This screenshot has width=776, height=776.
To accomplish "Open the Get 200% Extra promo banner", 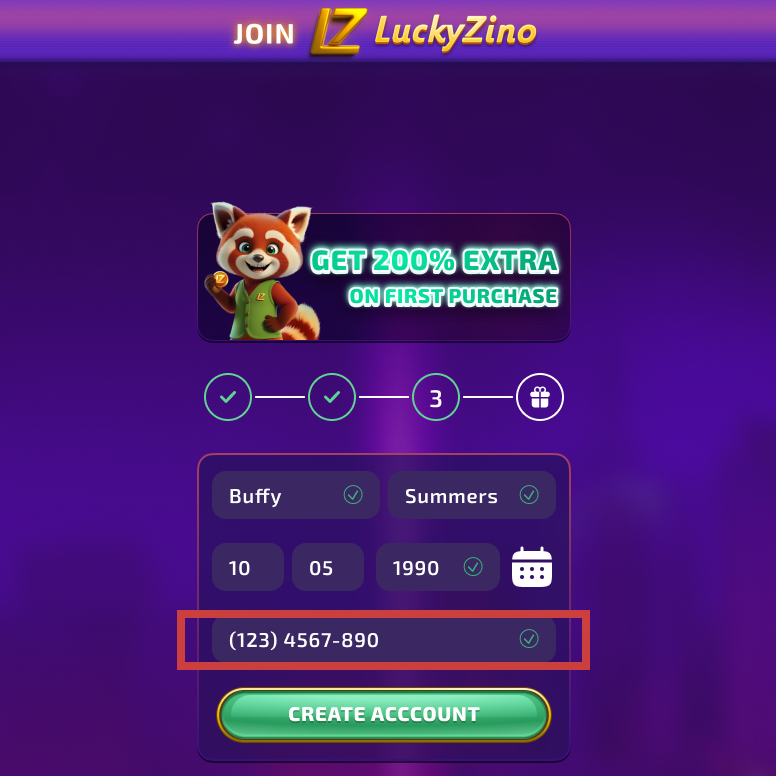I will click(x=384, y=277).
